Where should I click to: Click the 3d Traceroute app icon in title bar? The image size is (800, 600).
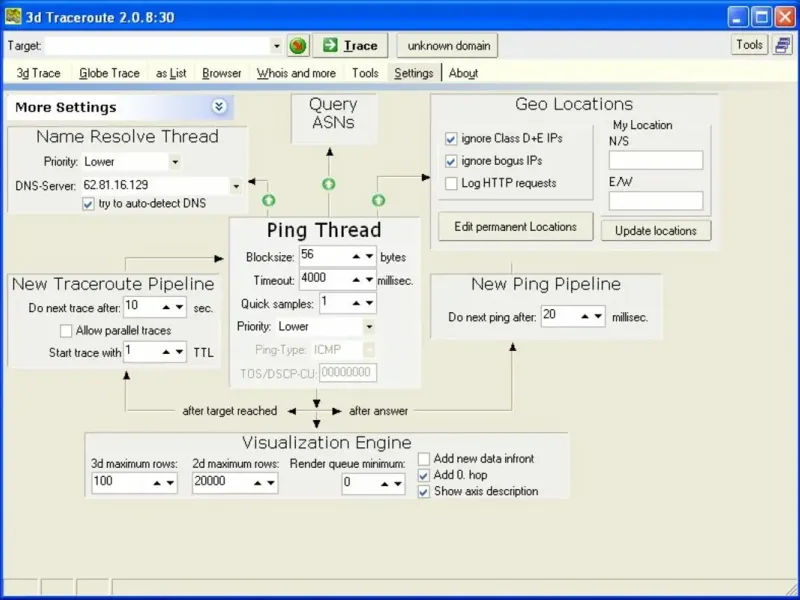[13, 16]
